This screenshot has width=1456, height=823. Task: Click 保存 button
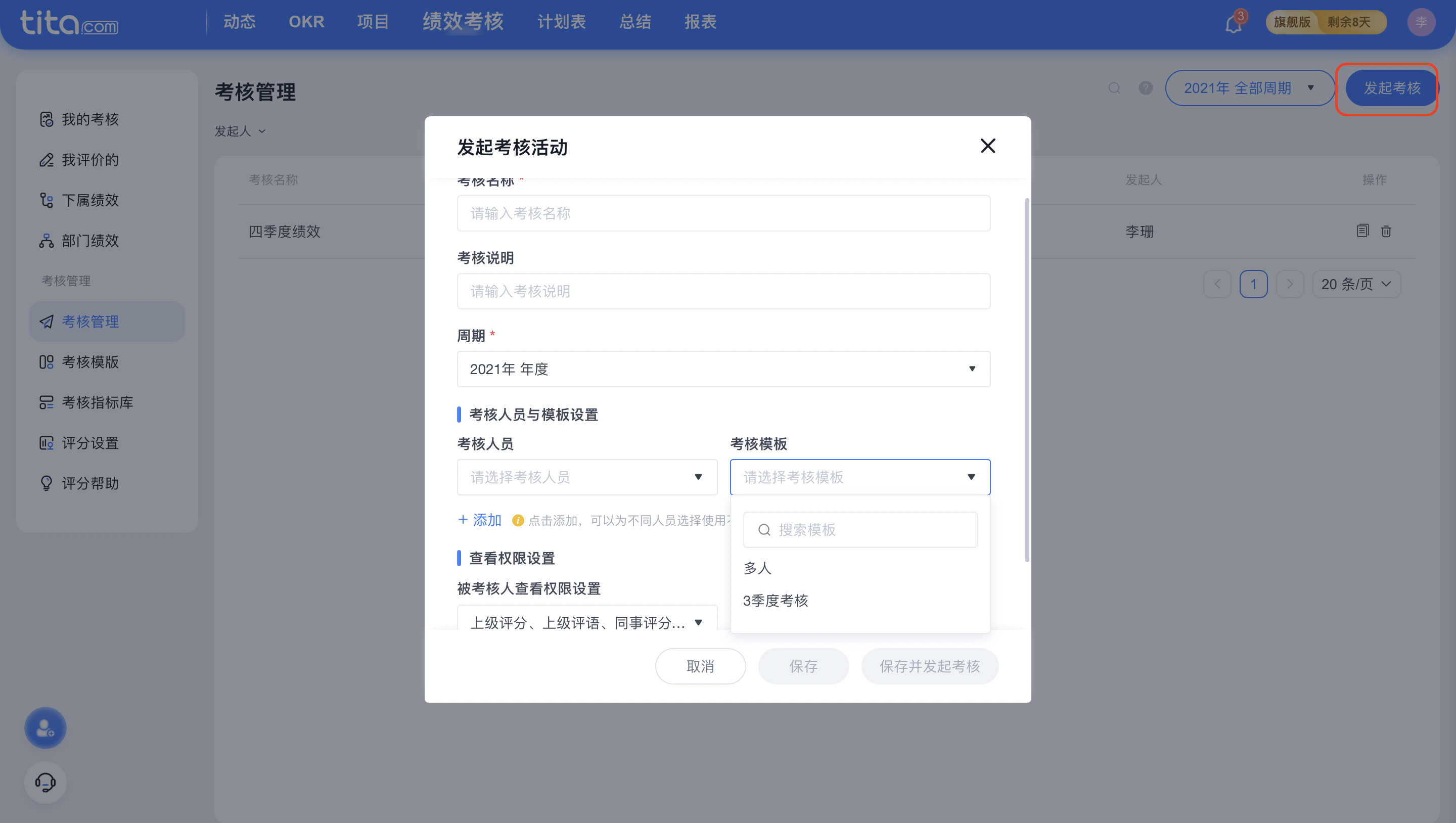tap(803, 666)
